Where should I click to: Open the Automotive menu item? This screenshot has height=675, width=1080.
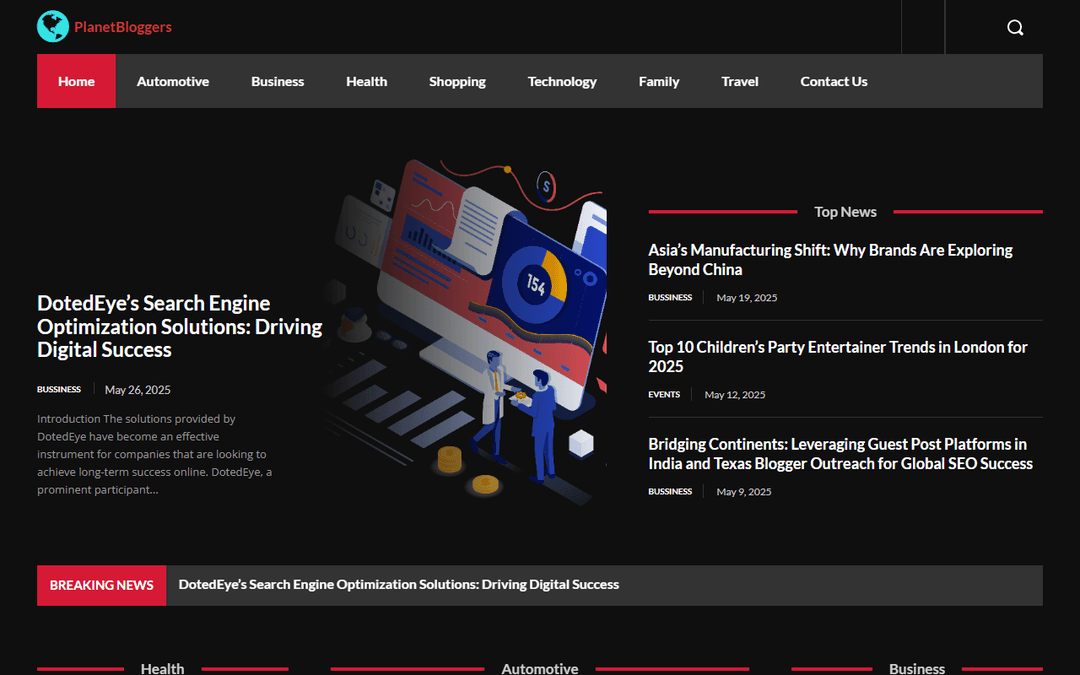click(173, 81)
